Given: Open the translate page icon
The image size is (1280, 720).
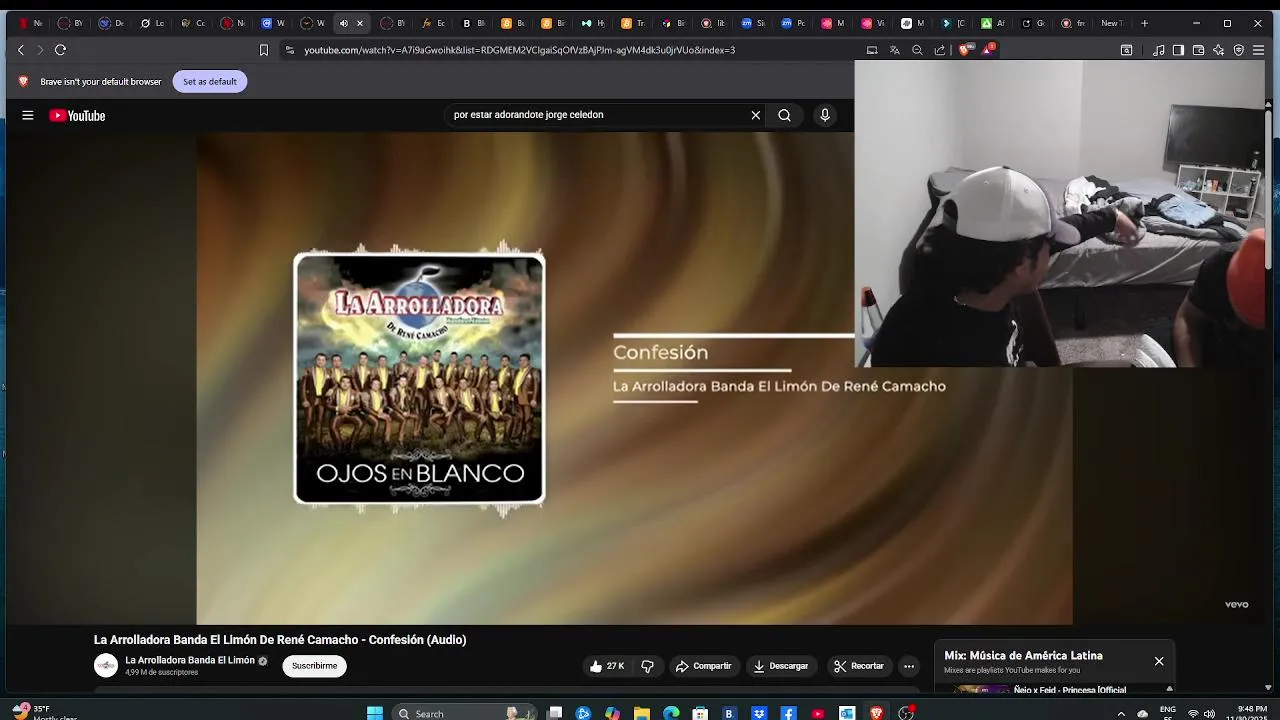Looking at the screenshot, I should coord(895,50).
